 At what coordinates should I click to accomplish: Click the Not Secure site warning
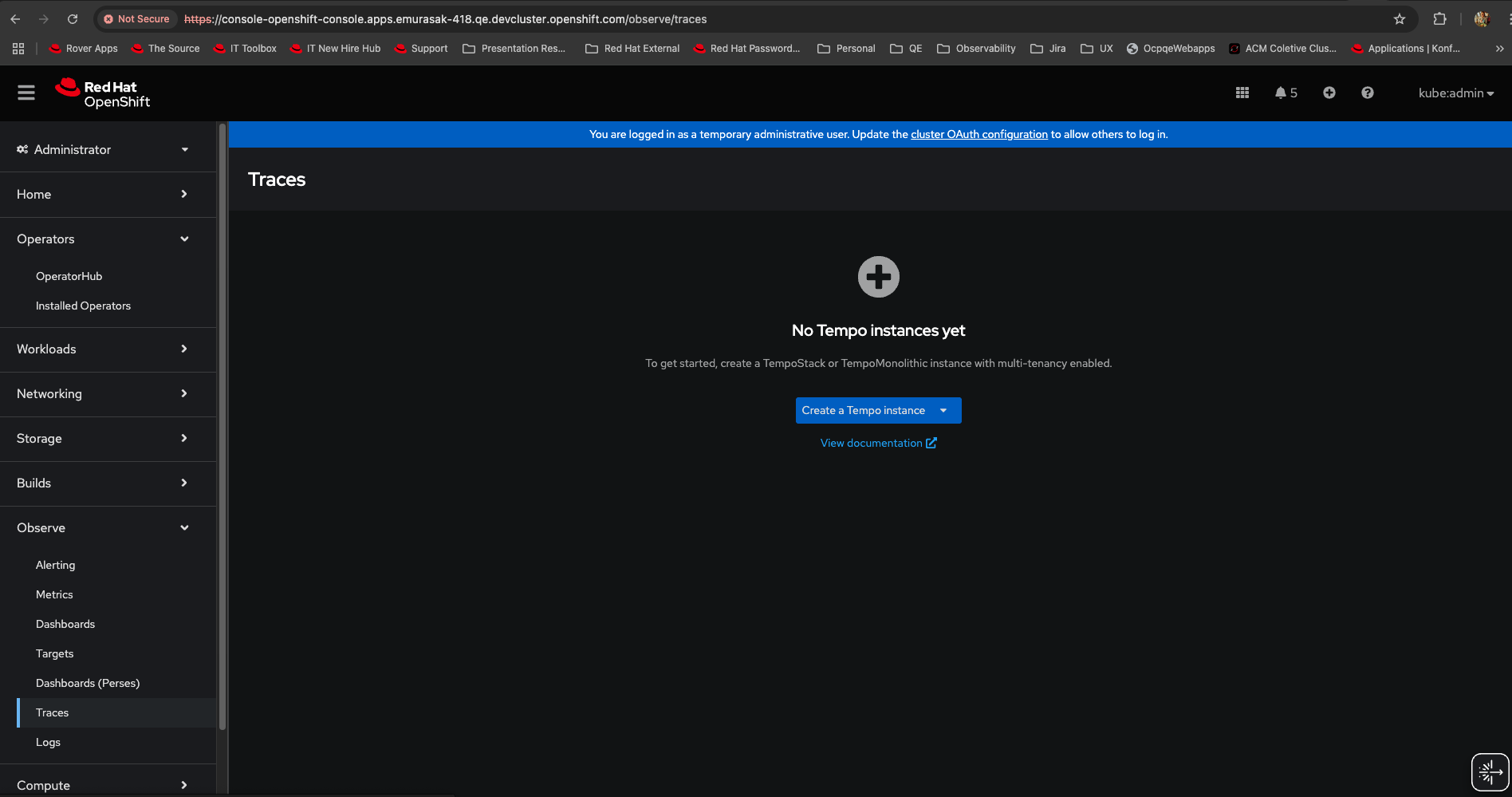coord(136,19)
